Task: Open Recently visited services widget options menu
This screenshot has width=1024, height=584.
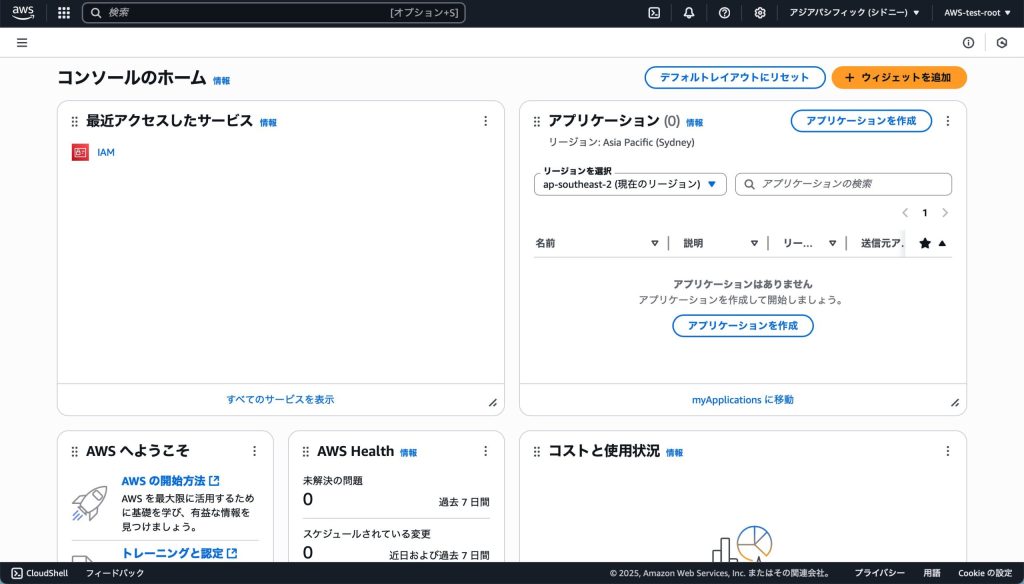Action: point(485,121)
